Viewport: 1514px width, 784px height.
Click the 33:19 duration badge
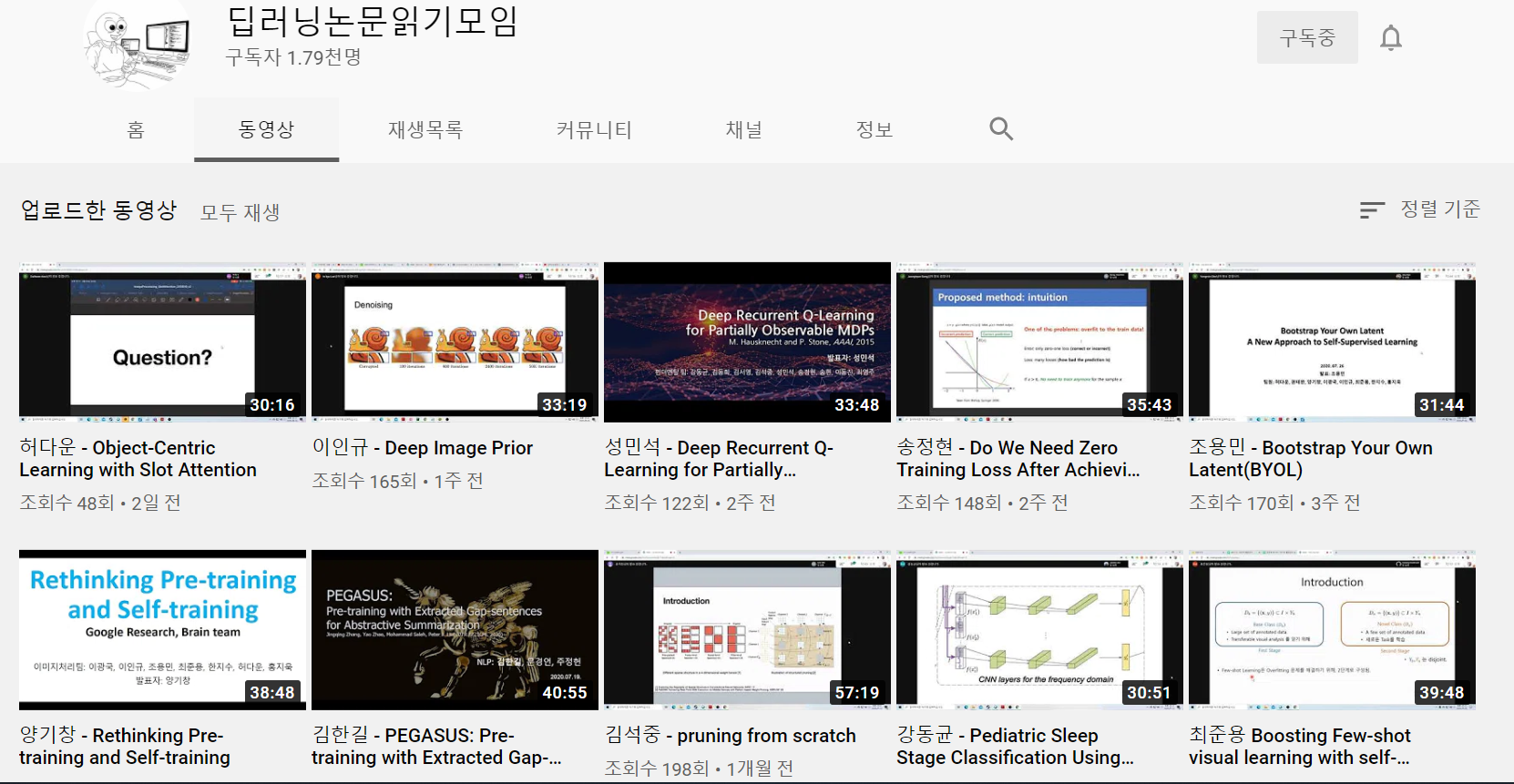click(x=565, y=405)
